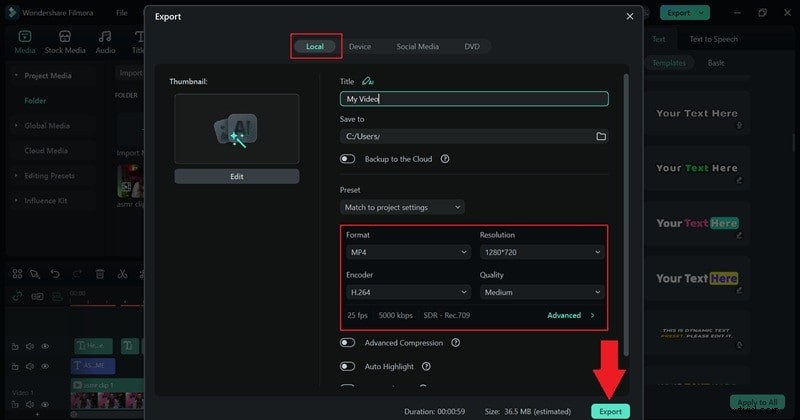
Task: Toggle the auto-ripple link icon below the timeline toolbar
Action: (x=17, y=297)
